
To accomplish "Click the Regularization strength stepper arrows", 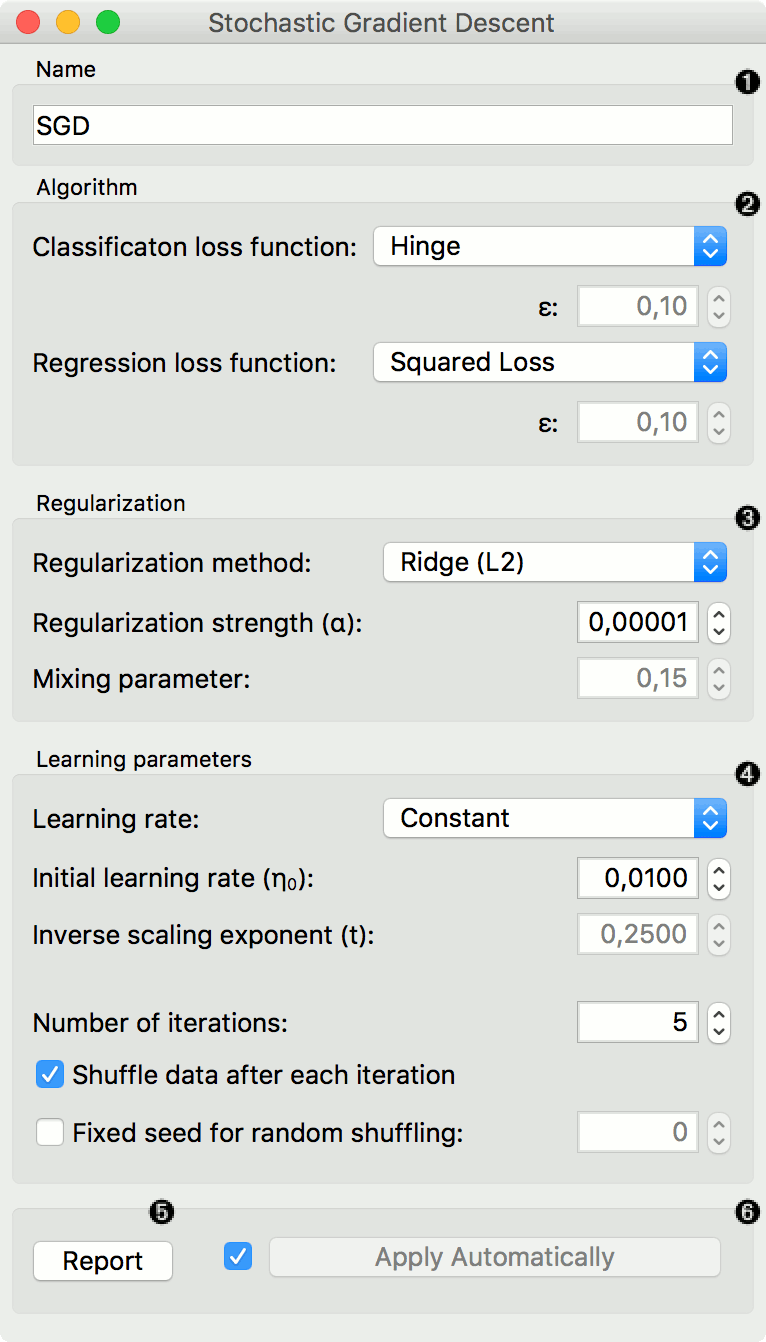I will pos(718,624).
